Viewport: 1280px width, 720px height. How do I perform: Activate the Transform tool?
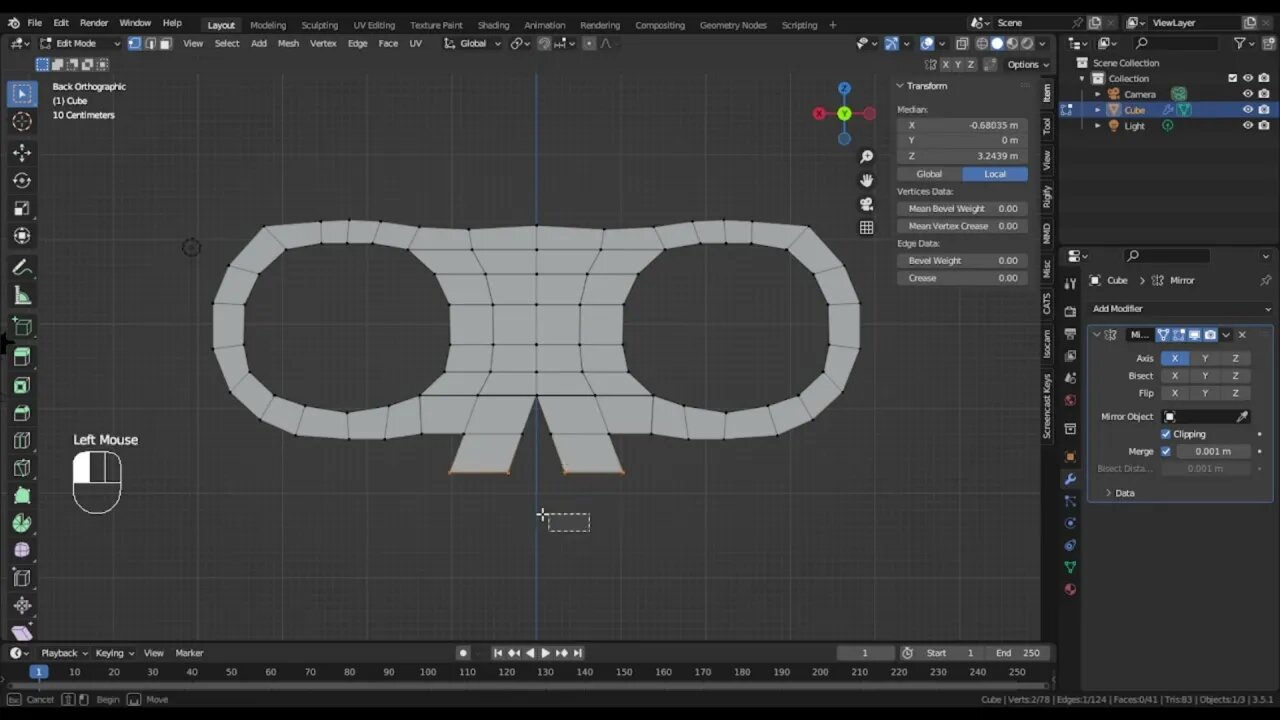[x=21, y=236]
